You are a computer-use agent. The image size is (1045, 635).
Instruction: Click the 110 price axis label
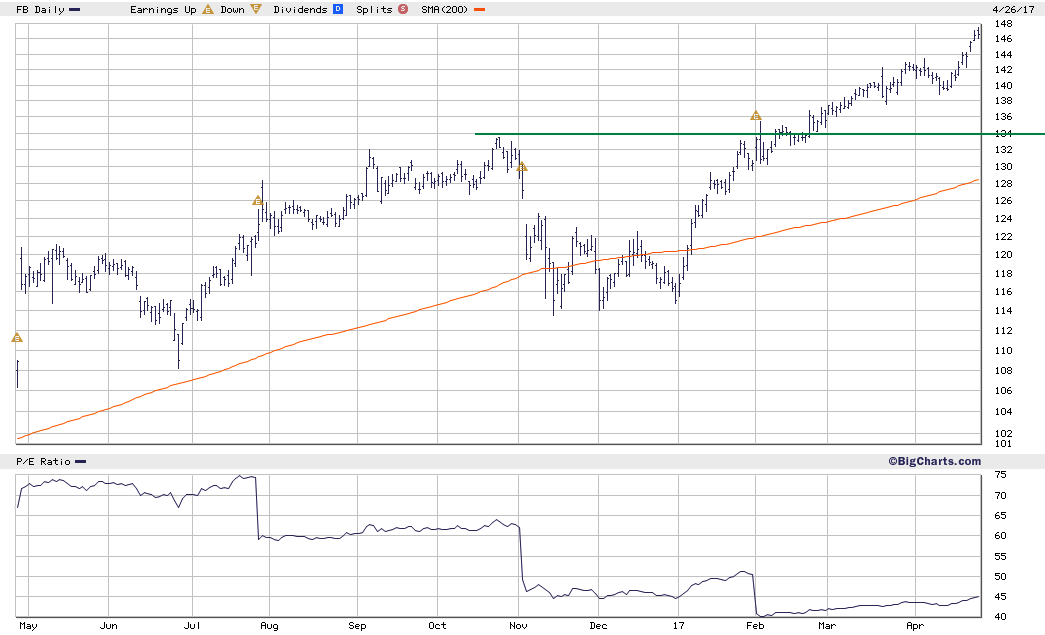(x=1003, y=350)
